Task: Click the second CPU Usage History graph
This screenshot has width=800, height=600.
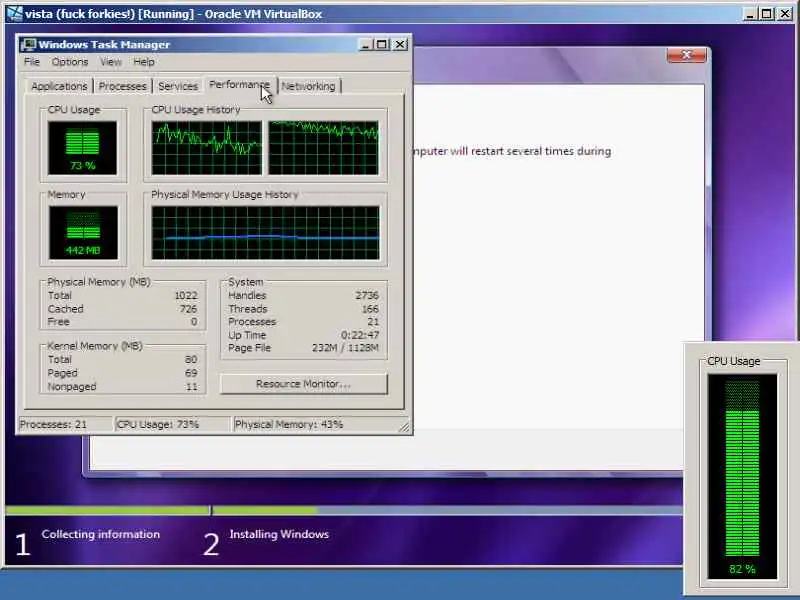Action: coord(323,148)
